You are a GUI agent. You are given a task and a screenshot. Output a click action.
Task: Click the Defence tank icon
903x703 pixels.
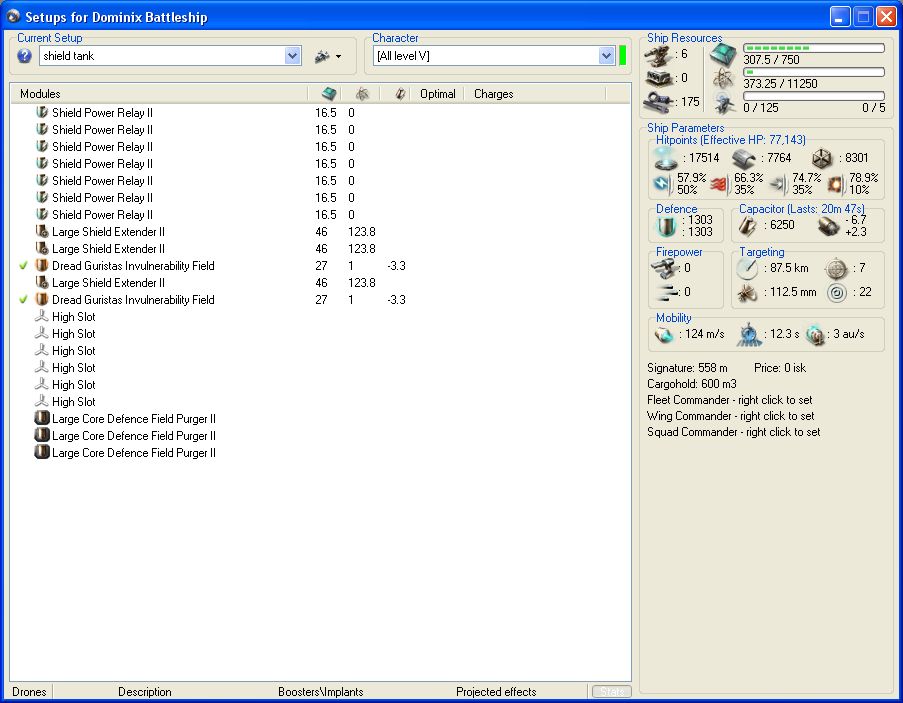(666, 226)
